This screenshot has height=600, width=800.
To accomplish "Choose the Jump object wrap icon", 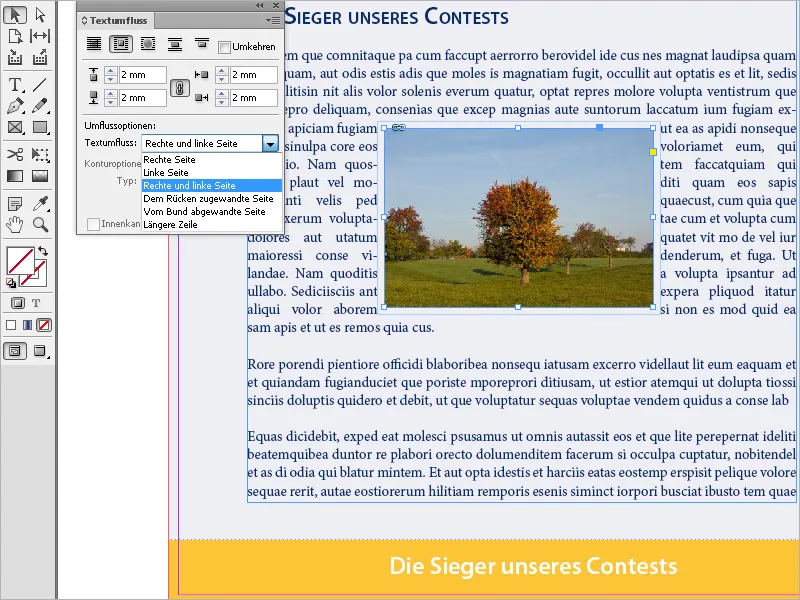I will 175,44.
